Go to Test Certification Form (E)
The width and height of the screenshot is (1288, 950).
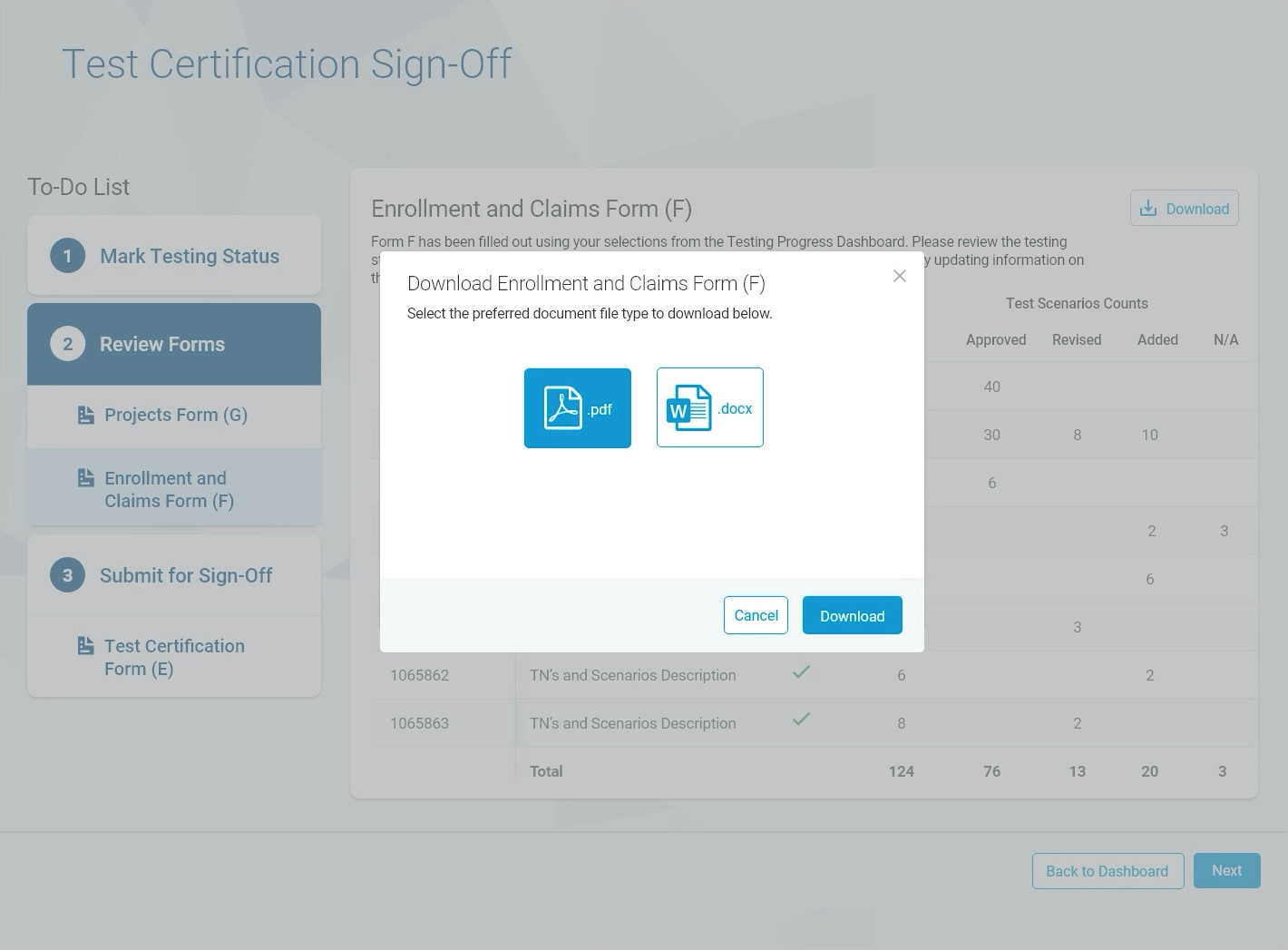pyautogui.click(x=174, y=657)
